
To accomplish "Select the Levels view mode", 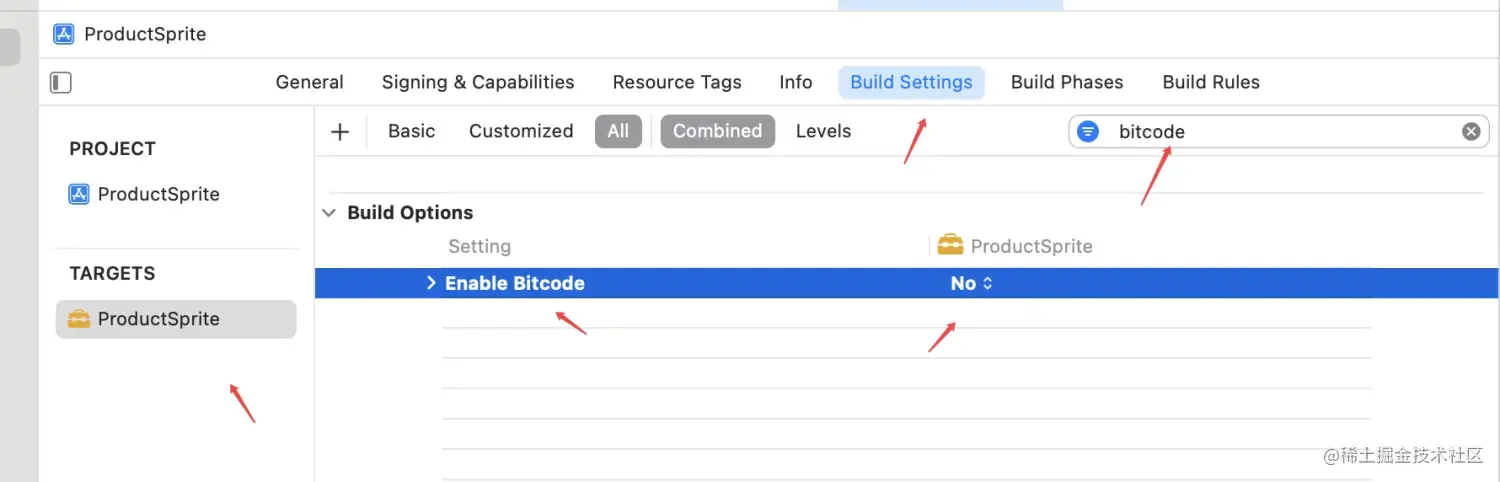I will (x=823, y=131).
